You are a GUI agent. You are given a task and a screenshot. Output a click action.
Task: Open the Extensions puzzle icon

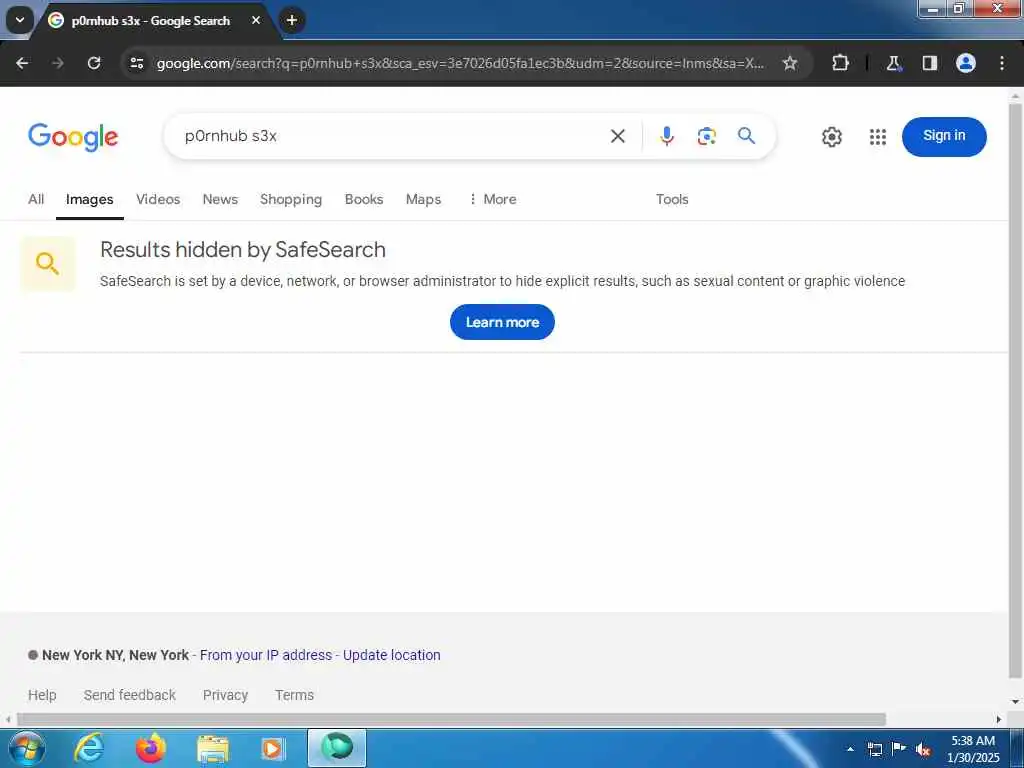840,63
